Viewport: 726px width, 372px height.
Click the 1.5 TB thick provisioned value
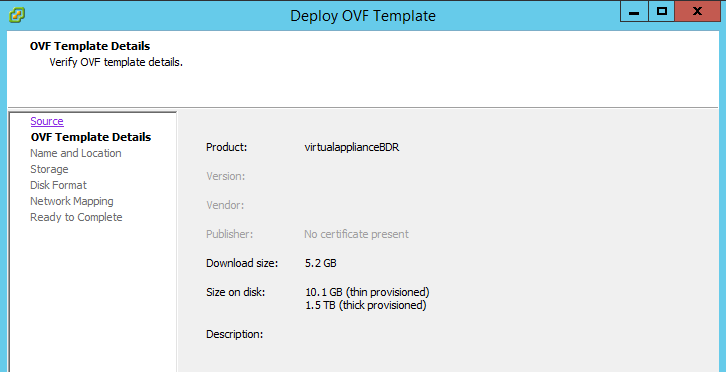[366, 305]
